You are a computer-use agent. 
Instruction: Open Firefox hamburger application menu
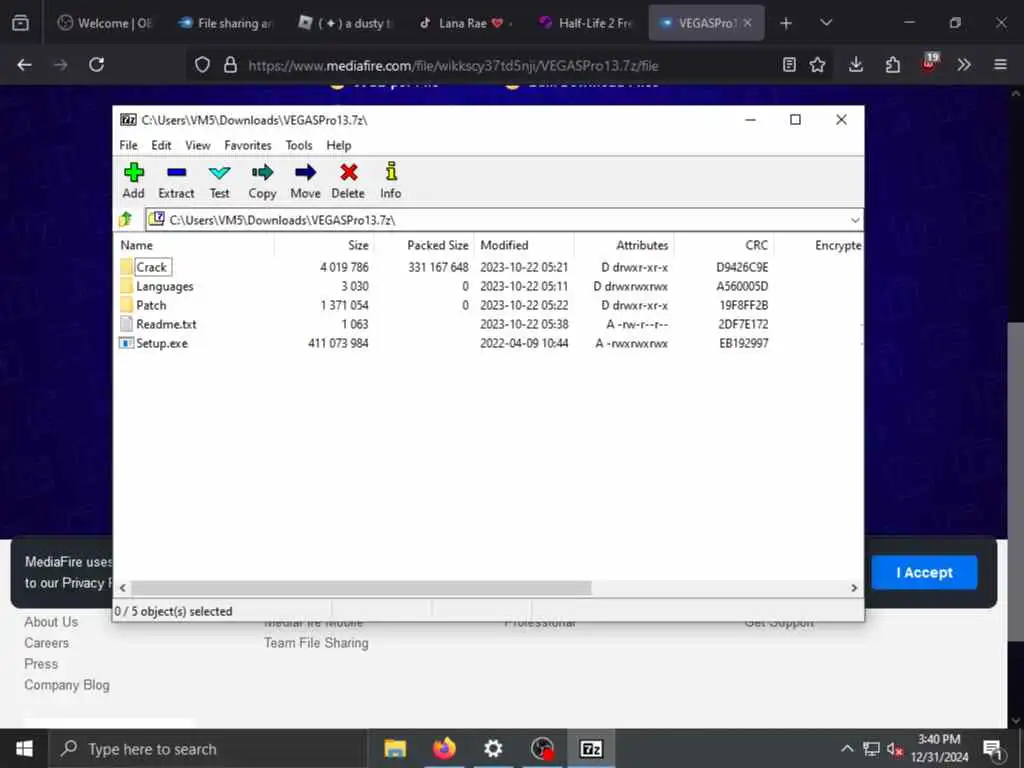point(1000,65)
